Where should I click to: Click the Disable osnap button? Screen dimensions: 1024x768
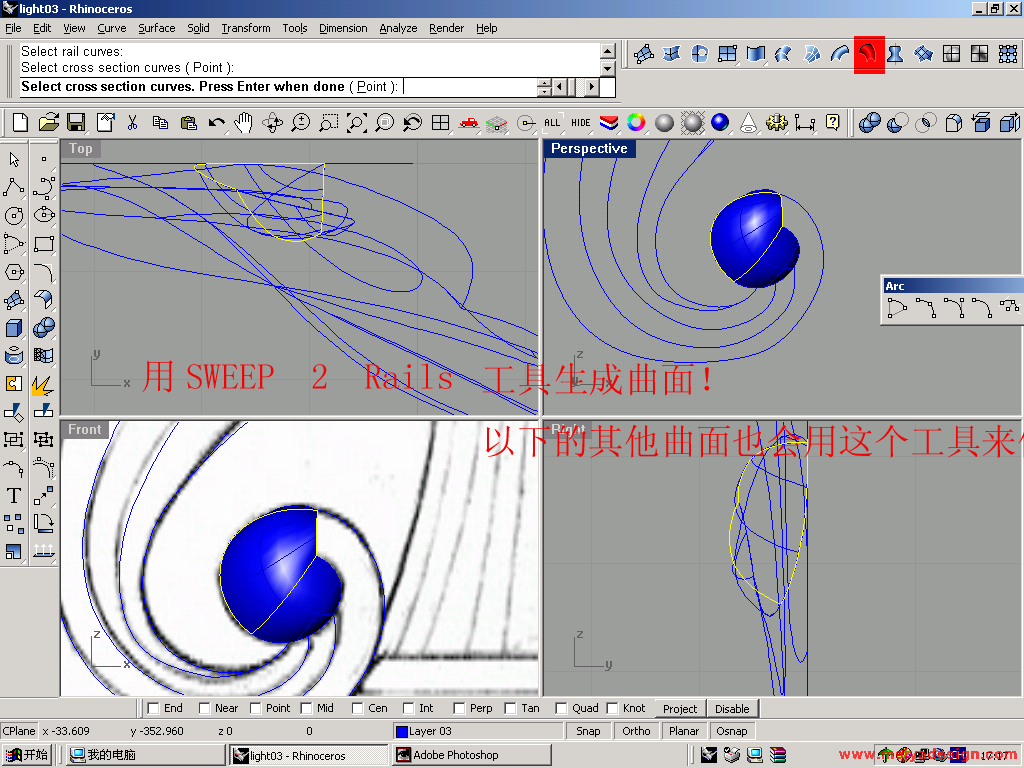[x=732, y=708]
